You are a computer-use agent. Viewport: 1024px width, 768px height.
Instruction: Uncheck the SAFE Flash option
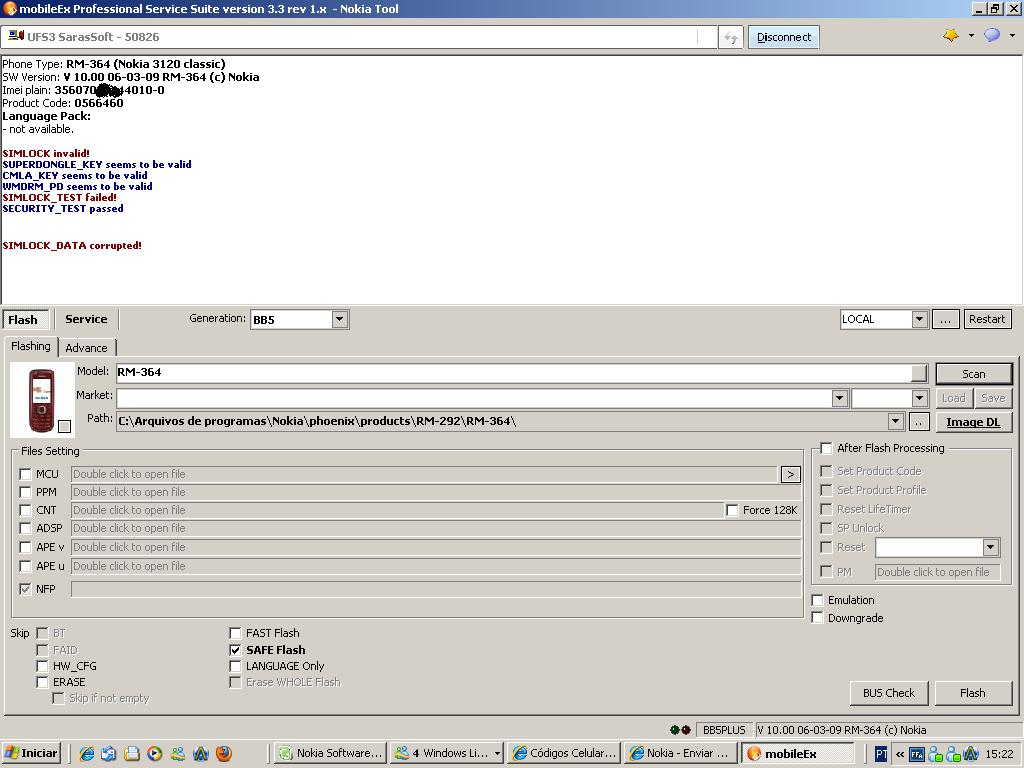(235, 650)
